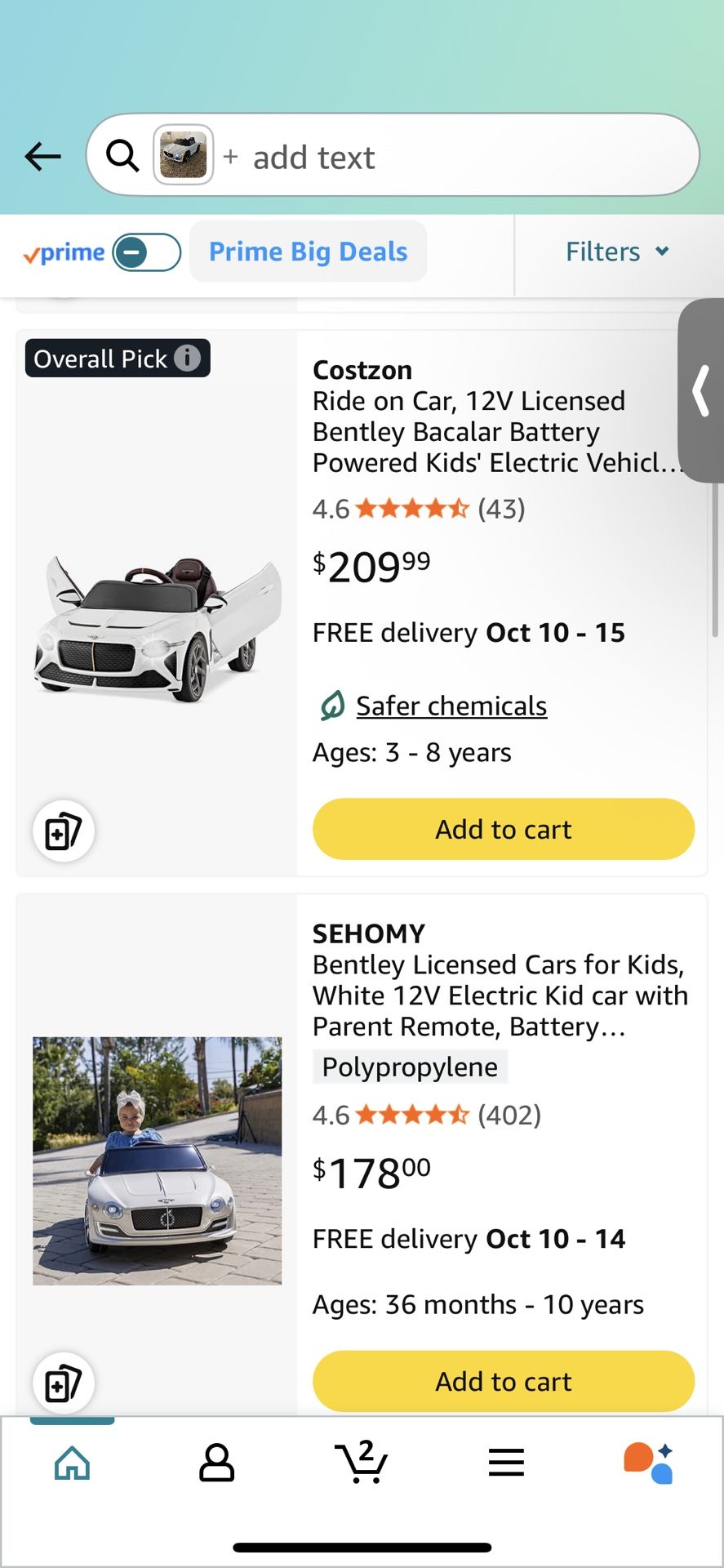Open the SEHOMY Bentley product photo
This screenshot has width=724, height=1568.
pos(157,1160)
